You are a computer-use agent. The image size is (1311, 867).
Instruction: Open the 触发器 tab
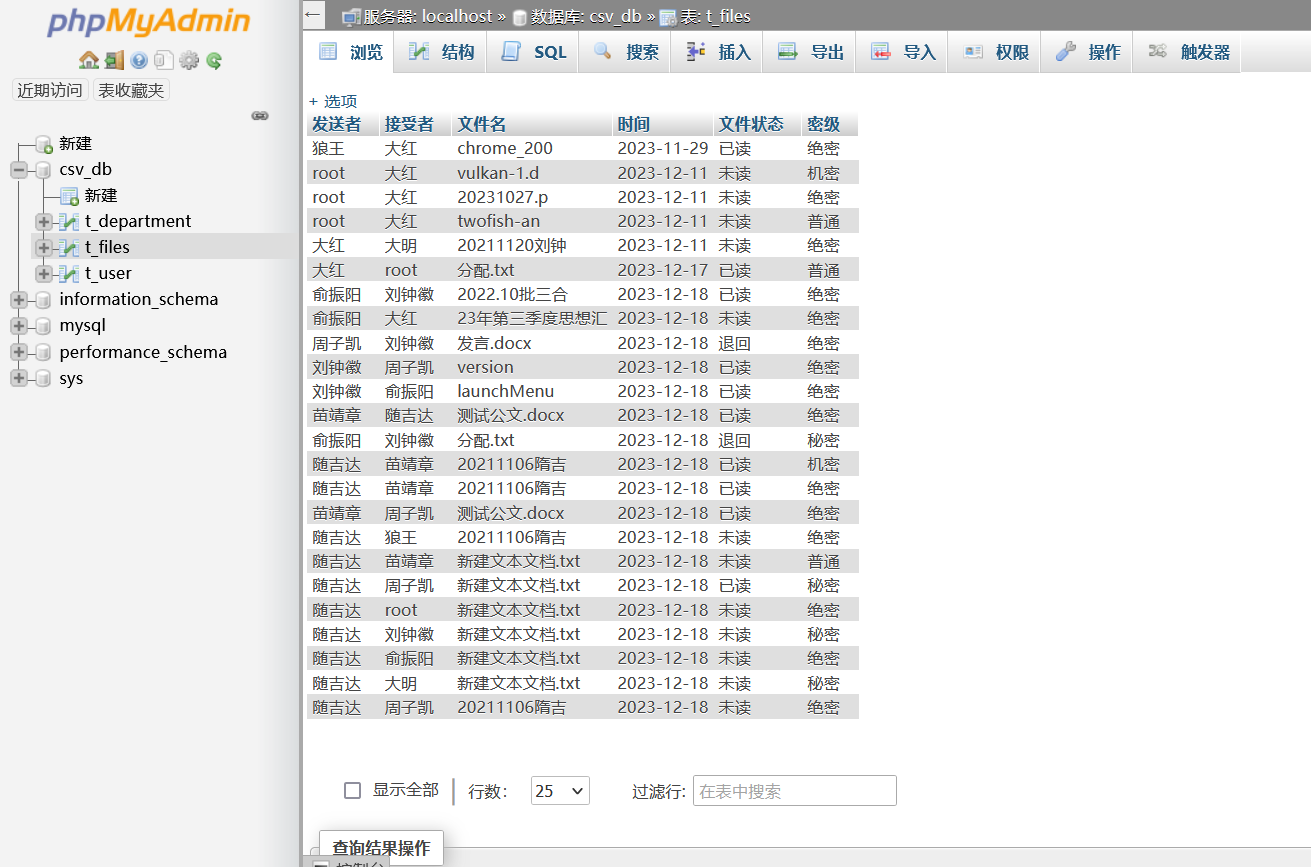coord(1187,52)
